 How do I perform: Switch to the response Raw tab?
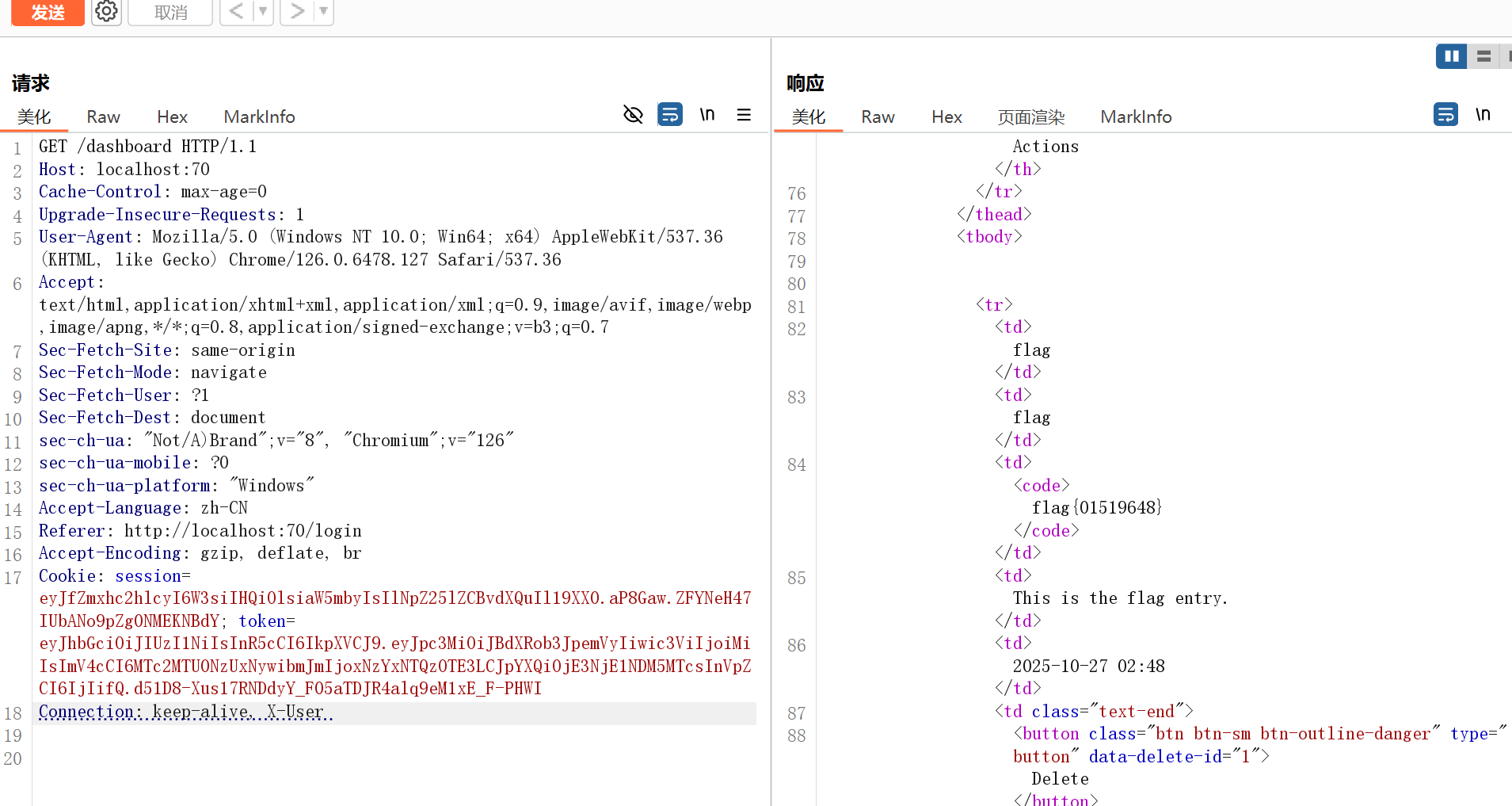pos(878,117)
